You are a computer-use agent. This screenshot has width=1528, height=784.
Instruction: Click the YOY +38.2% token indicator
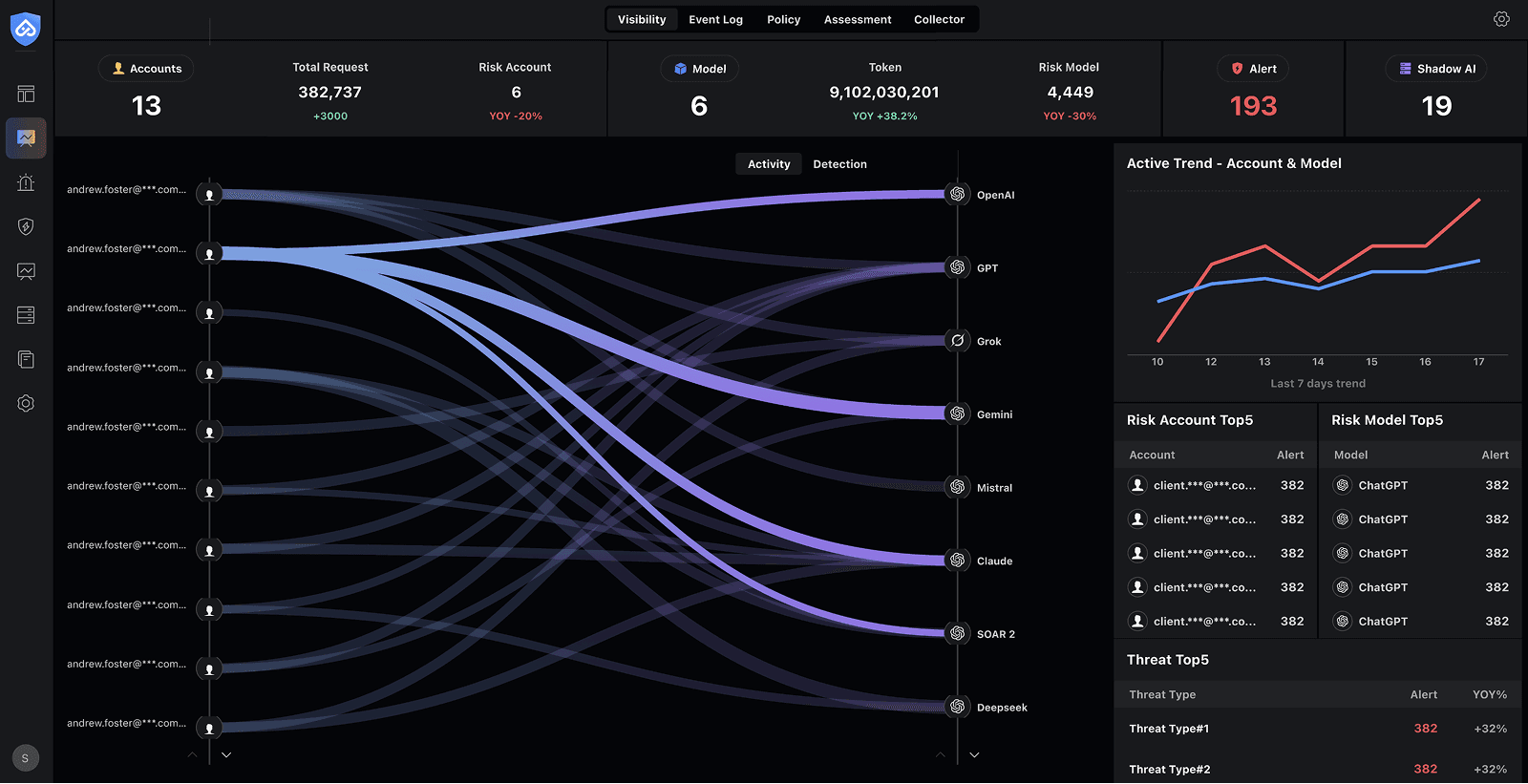(884, 117)
